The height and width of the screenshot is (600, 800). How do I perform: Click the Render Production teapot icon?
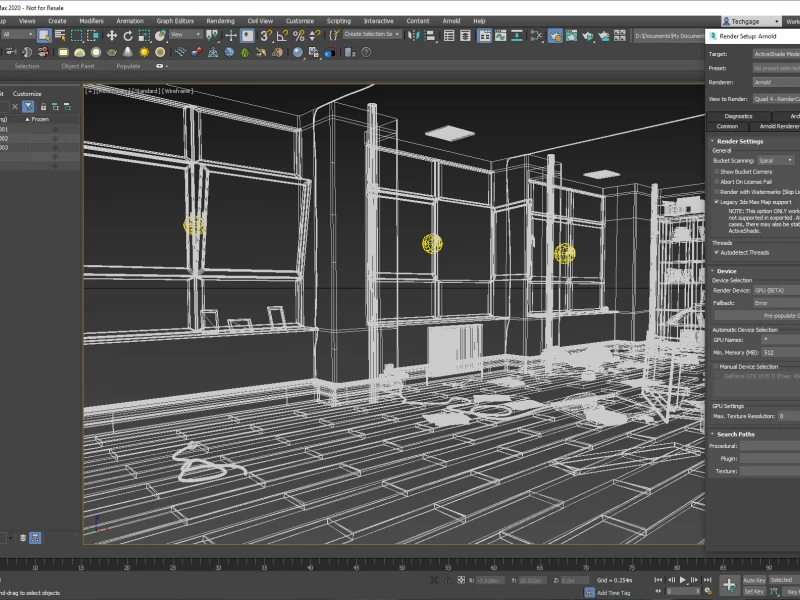click(x=588, y=35)
